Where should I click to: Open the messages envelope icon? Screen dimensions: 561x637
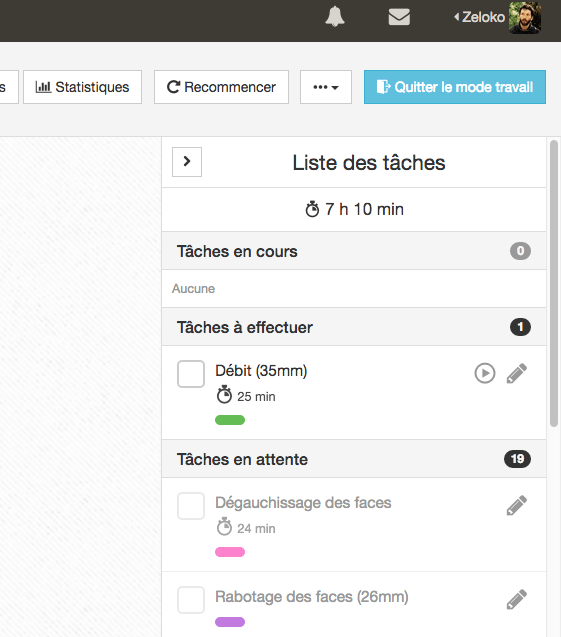(x=399, y=17)
